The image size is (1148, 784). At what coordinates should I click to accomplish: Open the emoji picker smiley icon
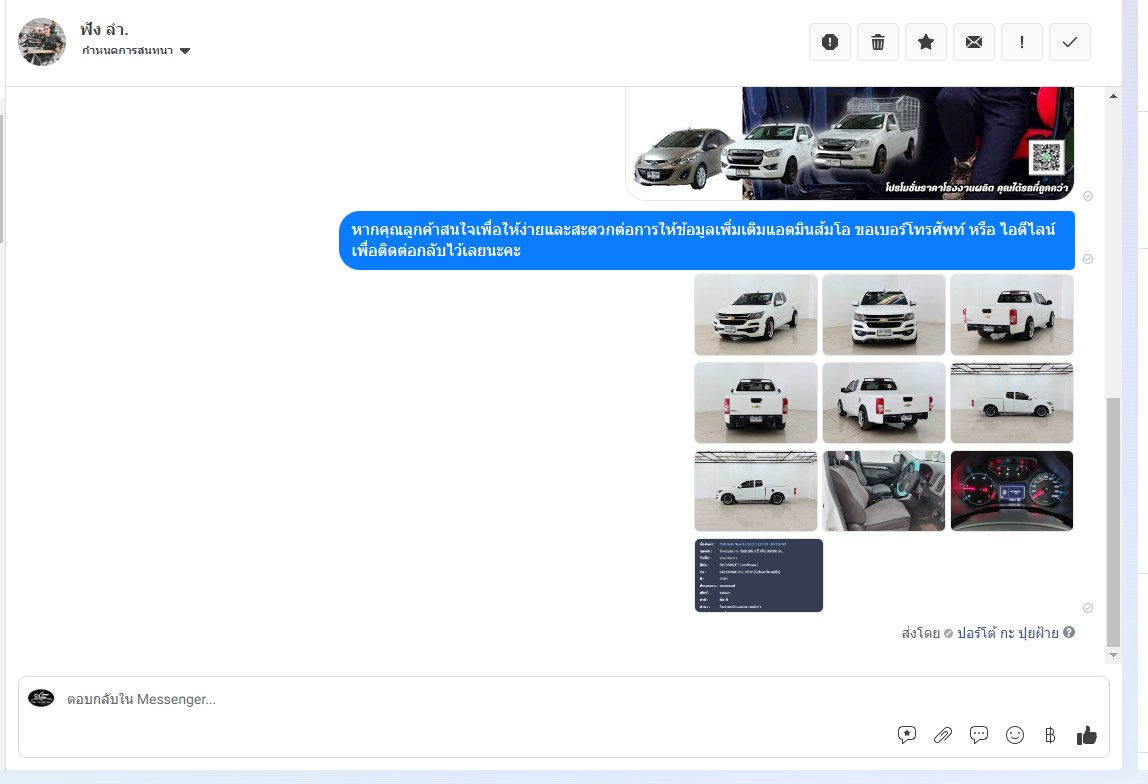1015,735
